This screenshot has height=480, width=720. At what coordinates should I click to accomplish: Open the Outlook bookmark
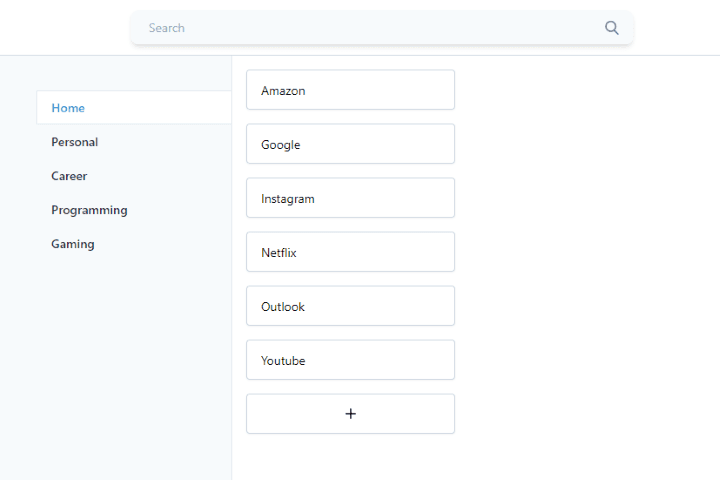pyautogui.click(x=350, y=306)
